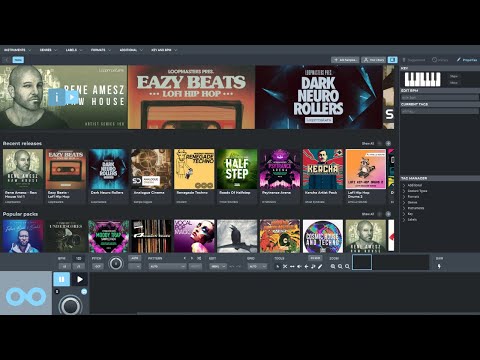Click the lightning bolt icon in toolbar

[x=439, y=266]
